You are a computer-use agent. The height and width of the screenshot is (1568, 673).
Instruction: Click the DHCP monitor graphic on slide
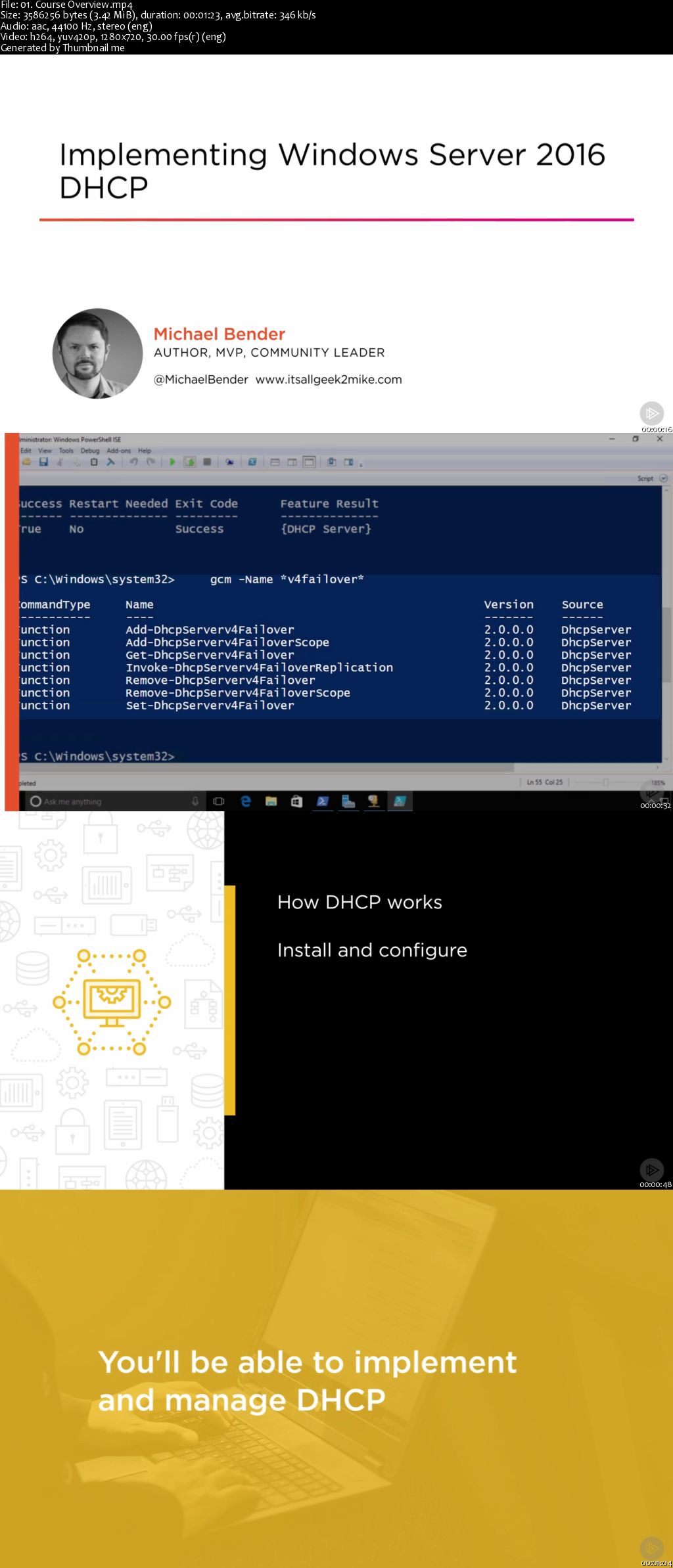click(112, 1002)
